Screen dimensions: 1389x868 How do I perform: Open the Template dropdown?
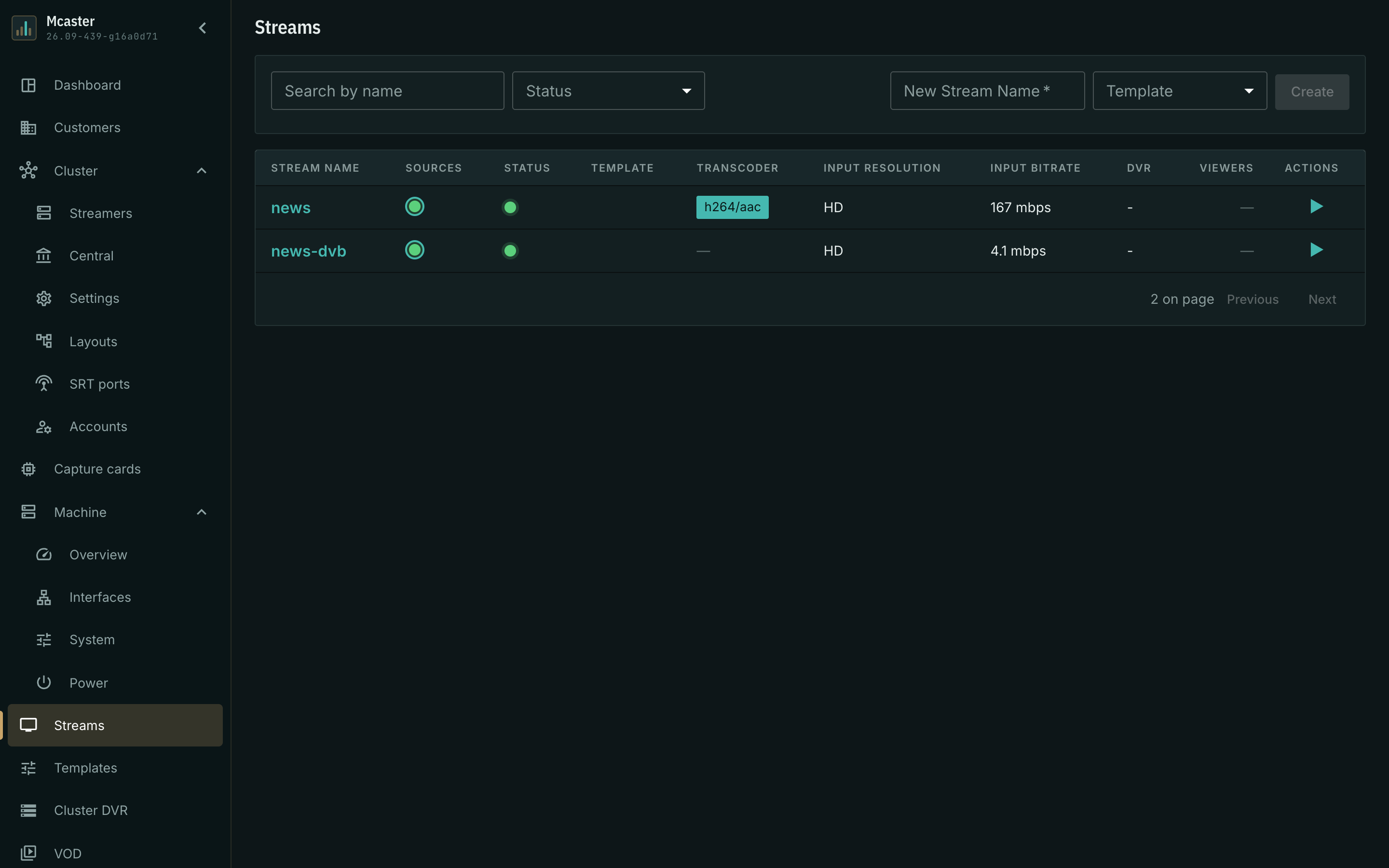1180,91
